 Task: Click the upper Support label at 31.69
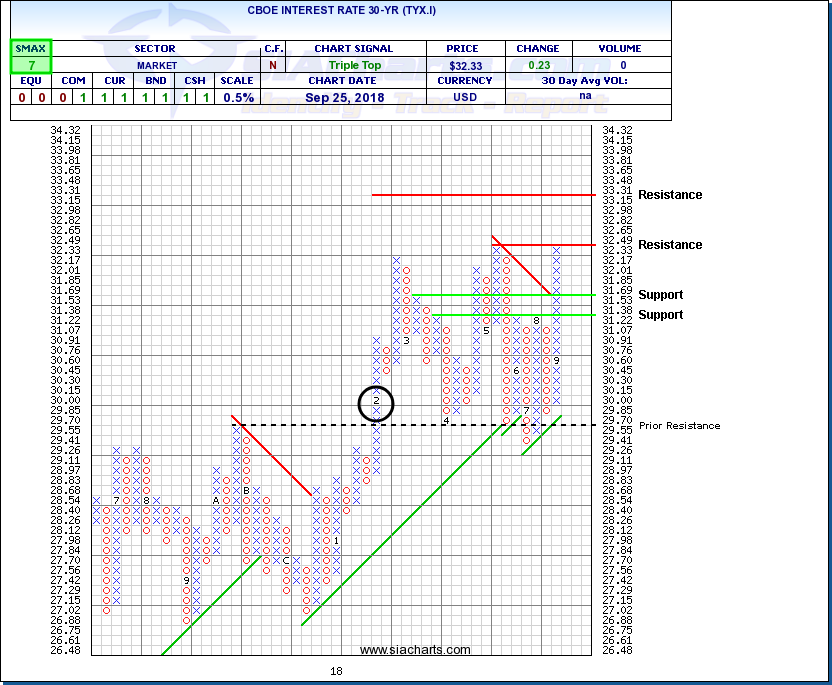(661, 295)
